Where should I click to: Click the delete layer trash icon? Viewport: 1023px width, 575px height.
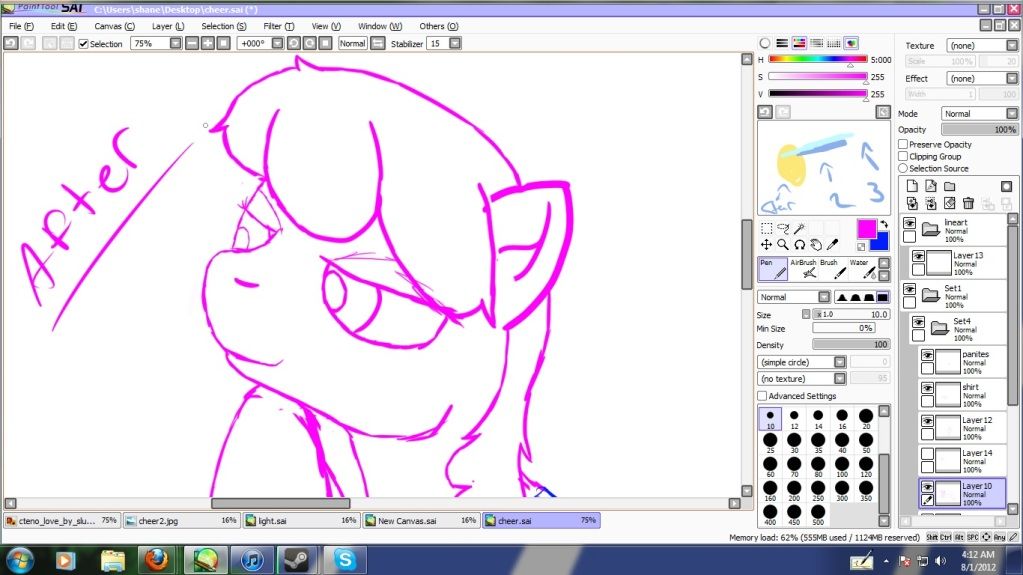[x=968, y=204]
